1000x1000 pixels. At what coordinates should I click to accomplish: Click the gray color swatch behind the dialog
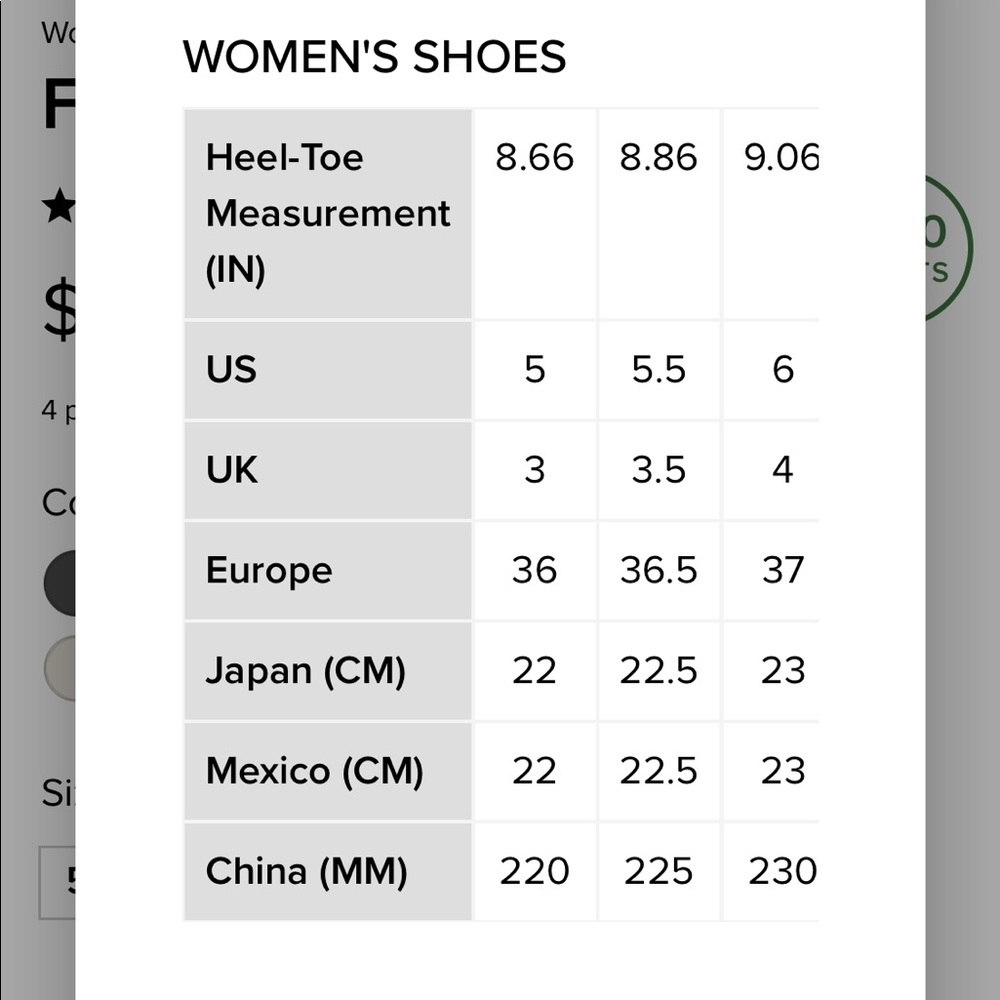click(x=60, y=668)
